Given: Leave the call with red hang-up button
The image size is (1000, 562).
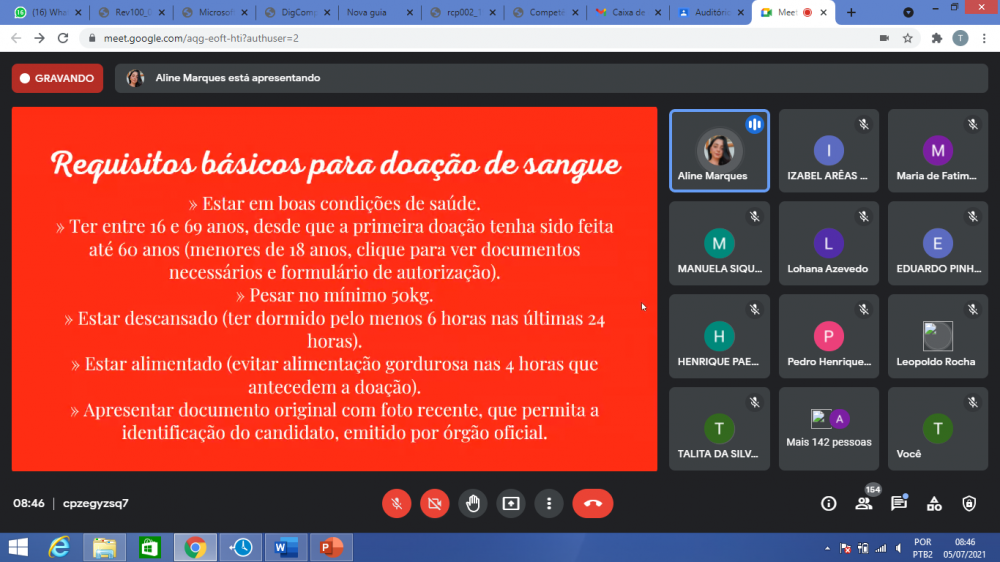Looking at the screenshot, I should point(592,503).
